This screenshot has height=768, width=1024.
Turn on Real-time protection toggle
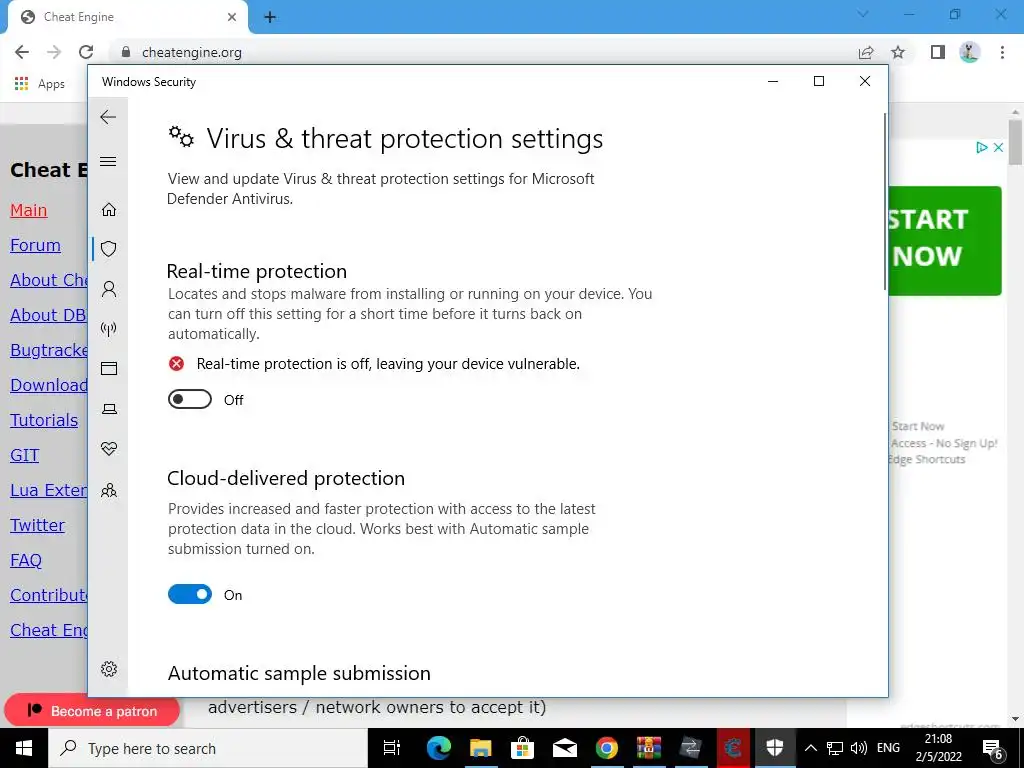click(x=190, y=399)
